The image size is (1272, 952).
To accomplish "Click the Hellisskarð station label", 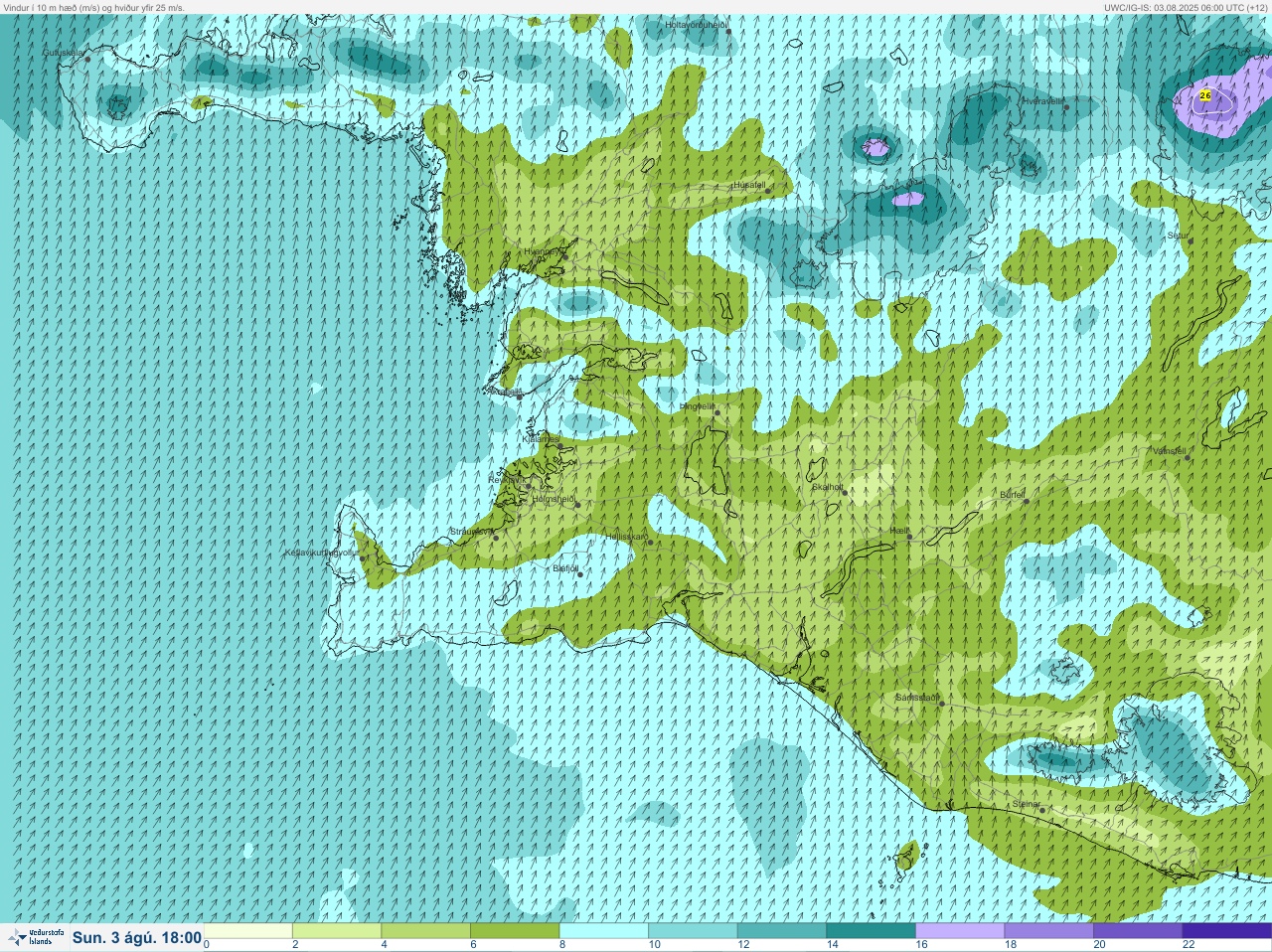I will 625,537.
